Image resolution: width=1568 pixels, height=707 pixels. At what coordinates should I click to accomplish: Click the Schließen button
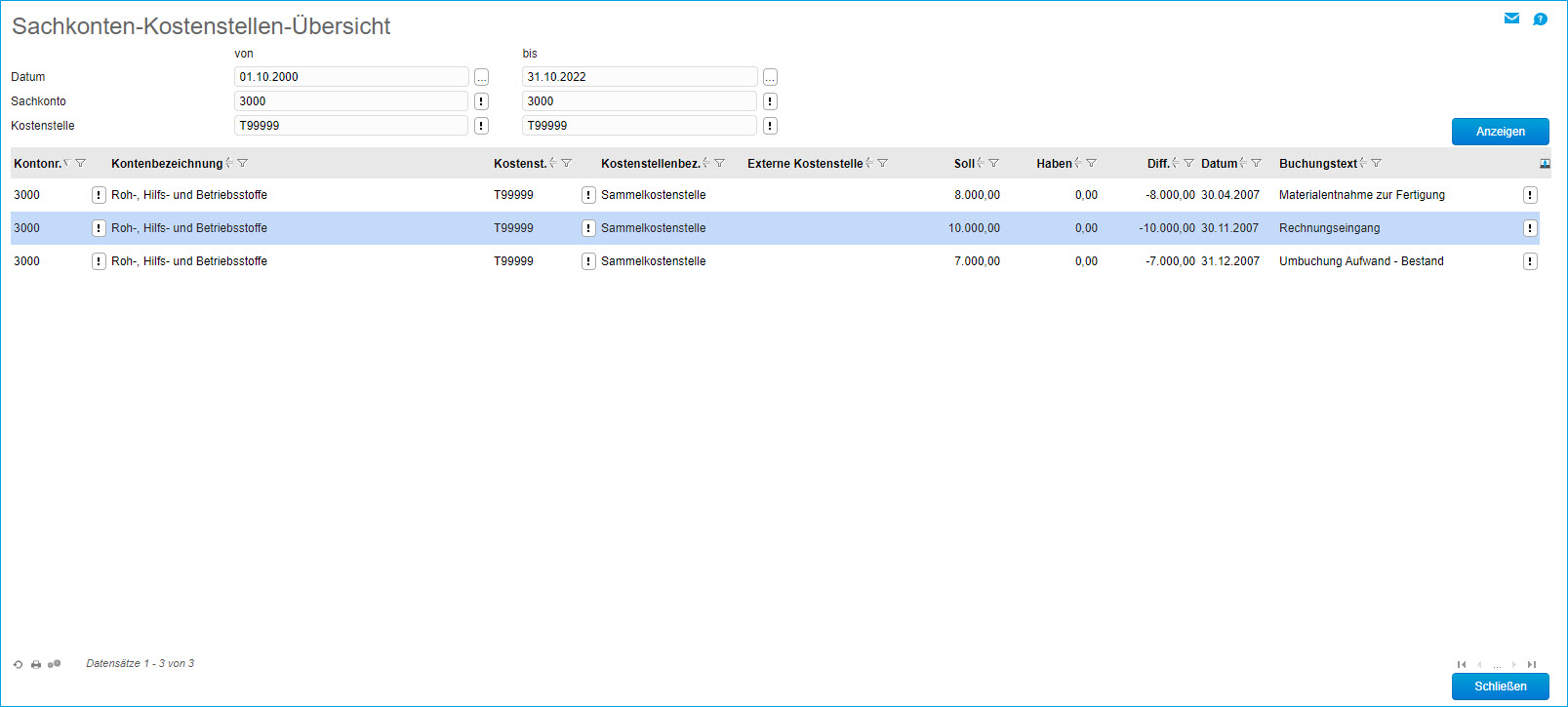coord(1500,687)
